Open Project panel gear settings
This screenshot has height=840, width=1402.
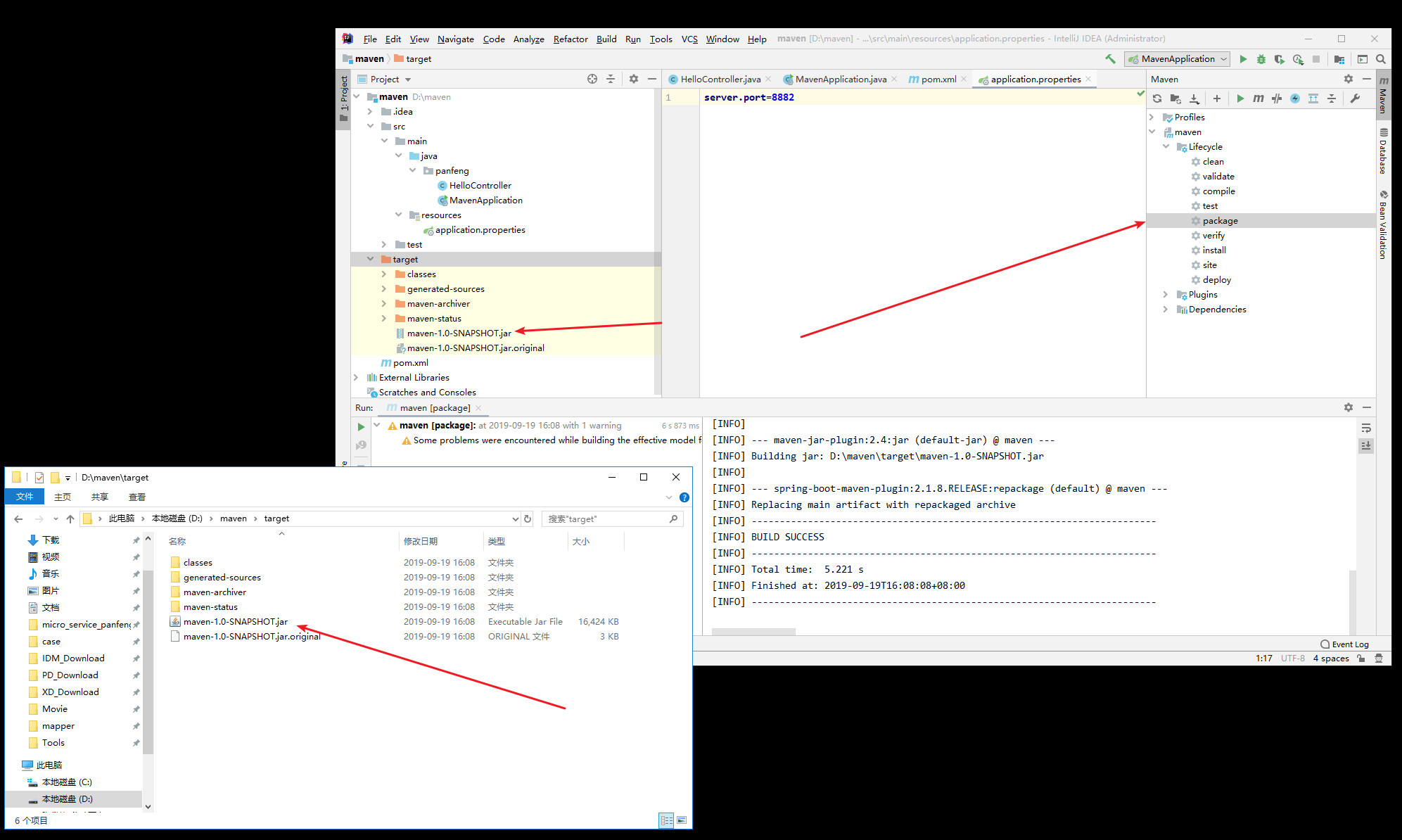[x=634, y=79]
